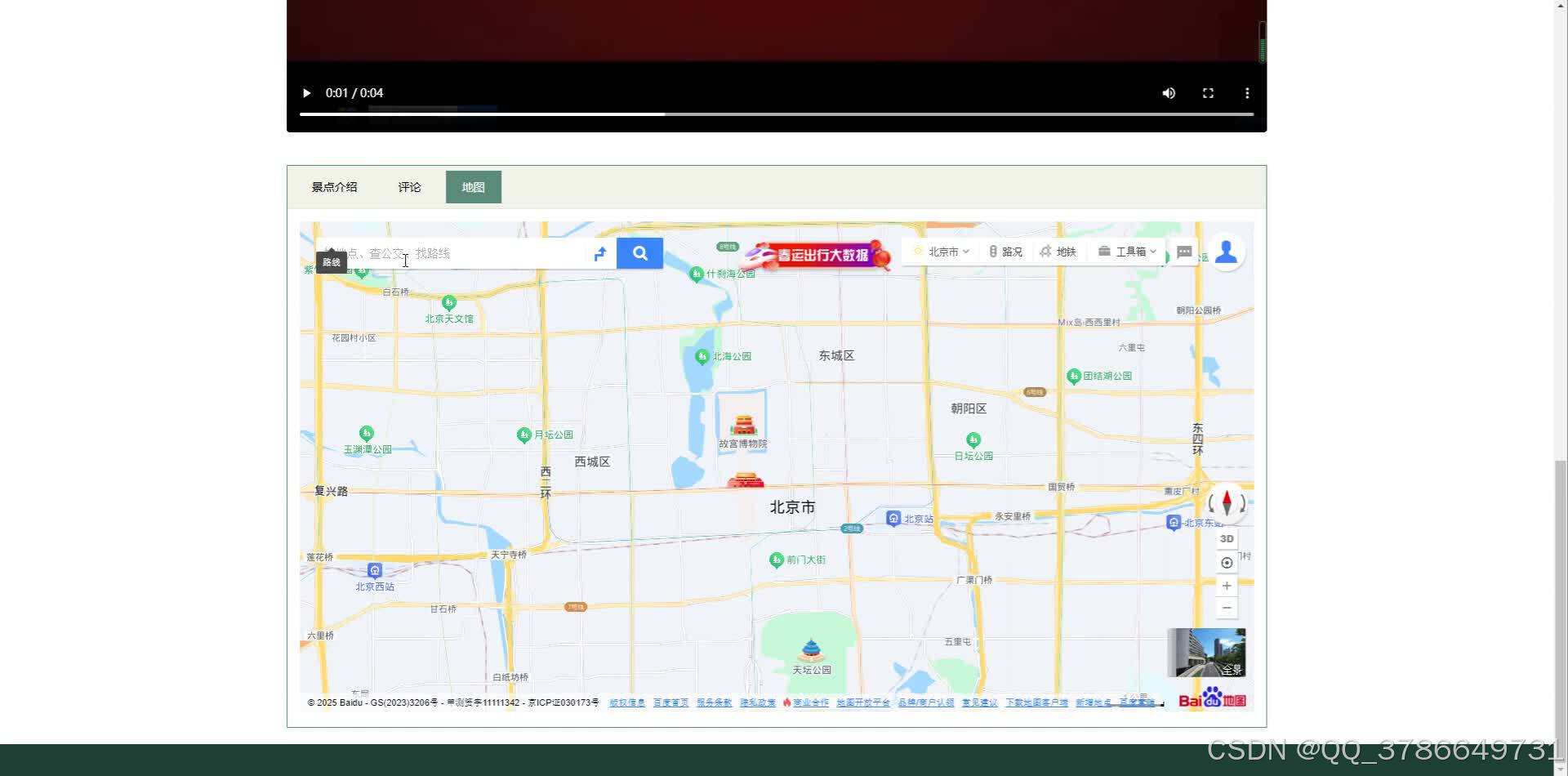Click the 复兴路 road label

pos(332,491)
